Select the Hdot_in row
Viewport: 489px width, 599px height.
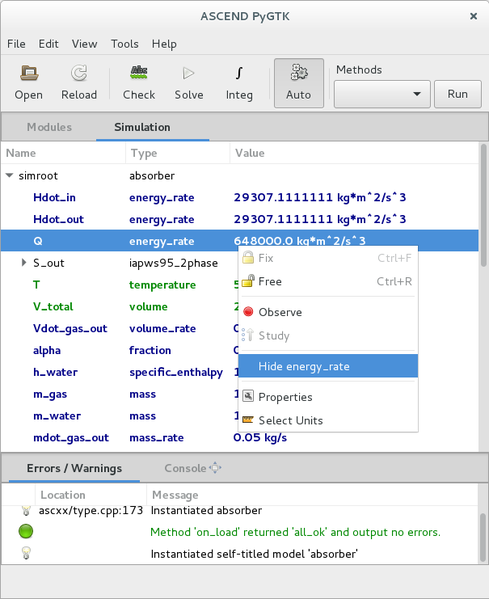tap(240, 197)
